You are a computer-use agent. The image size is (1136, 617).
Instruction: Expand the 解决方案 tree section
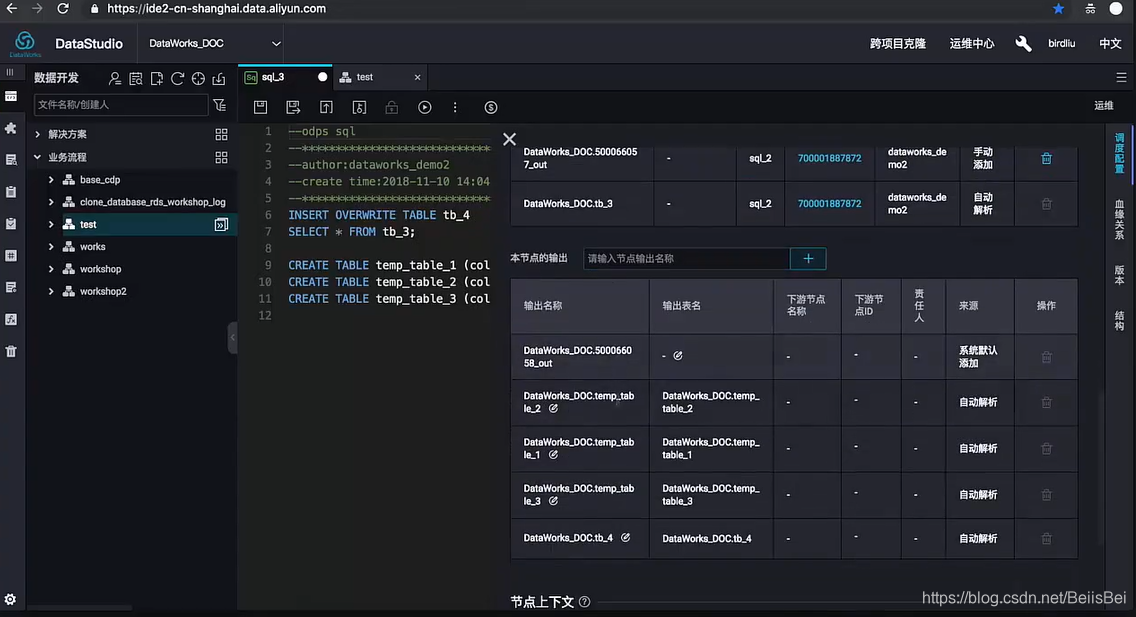[38, 135]
